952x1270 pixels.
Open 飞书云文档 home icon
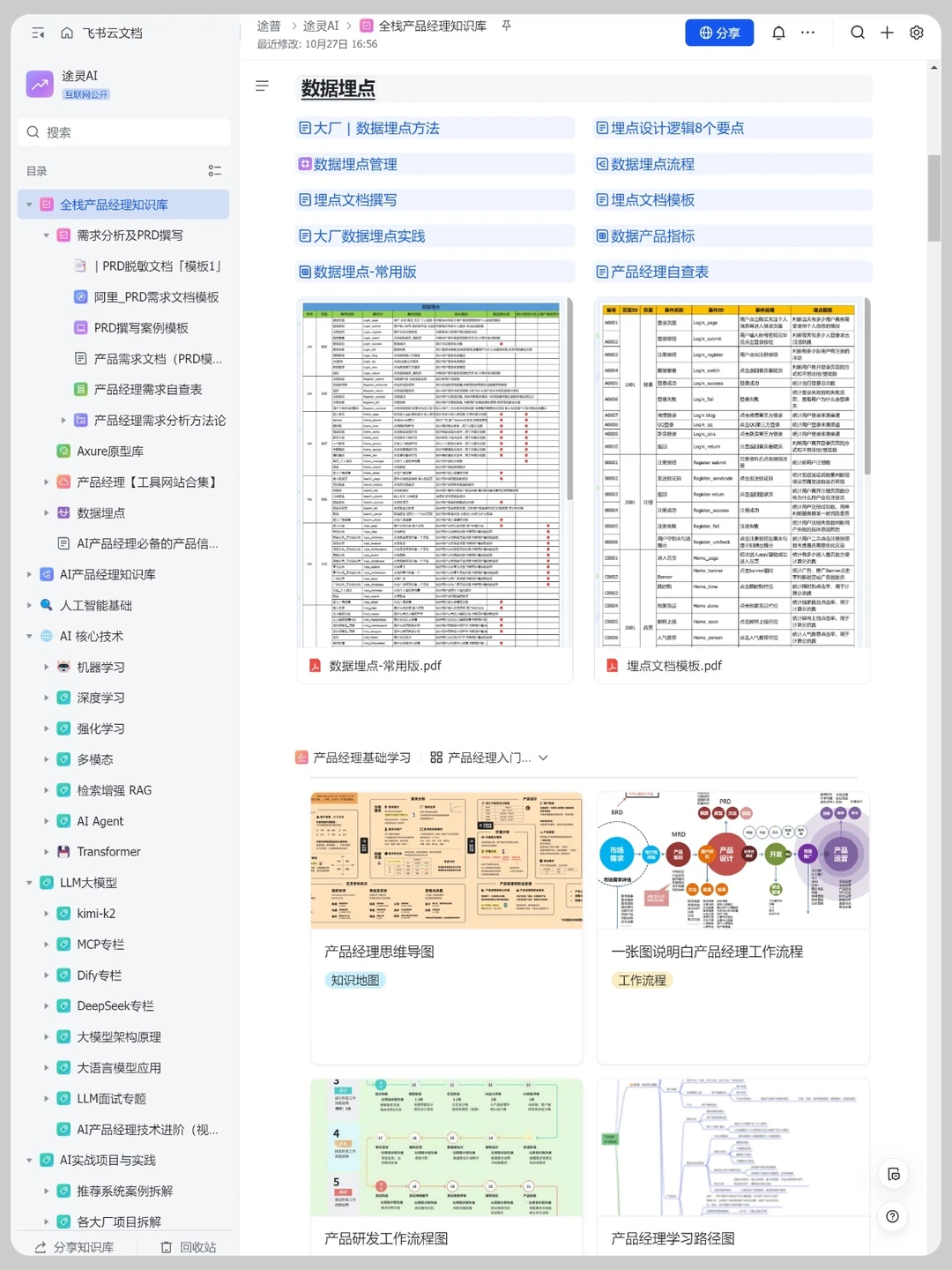pyautogui.click(x=67, y=33)
